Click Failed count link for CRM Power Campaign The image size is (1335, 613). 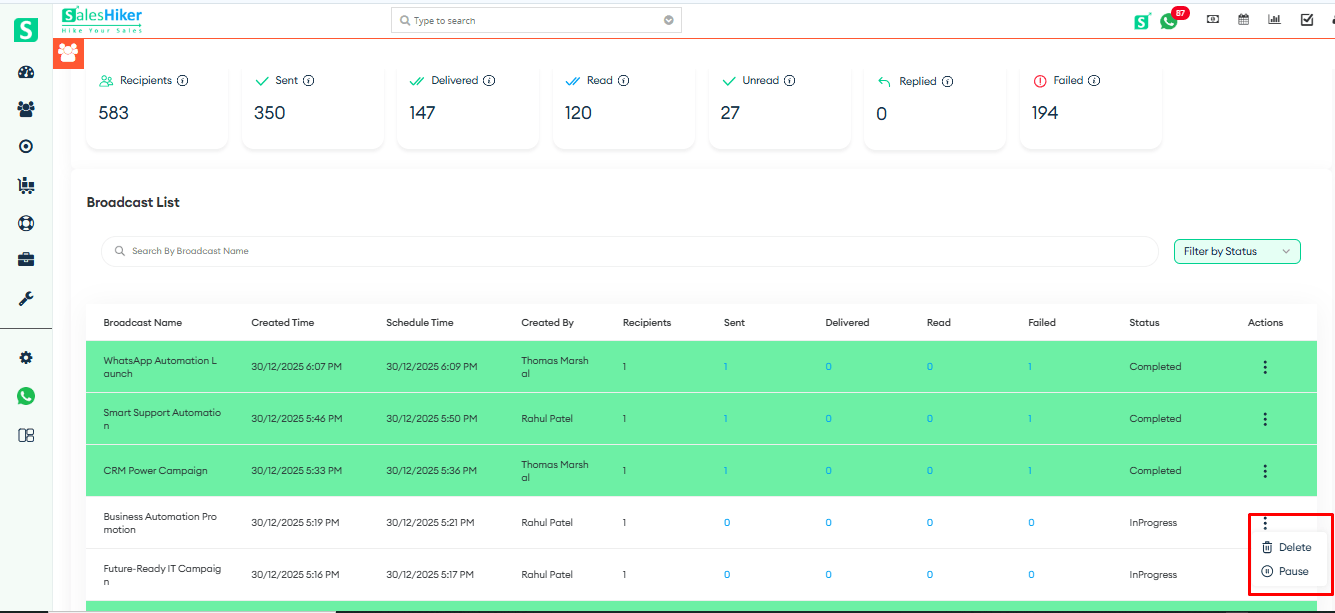1030,471
